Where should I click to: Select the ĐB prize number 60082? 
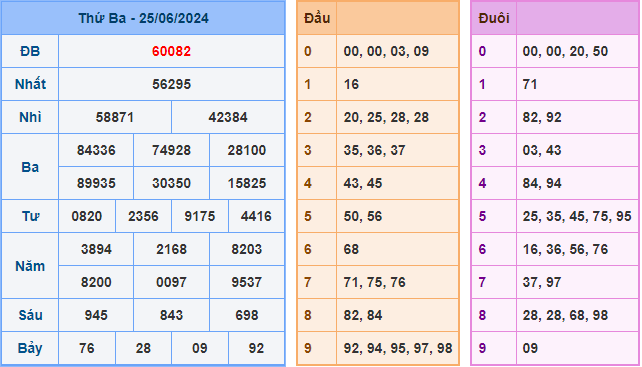point(172,51)
